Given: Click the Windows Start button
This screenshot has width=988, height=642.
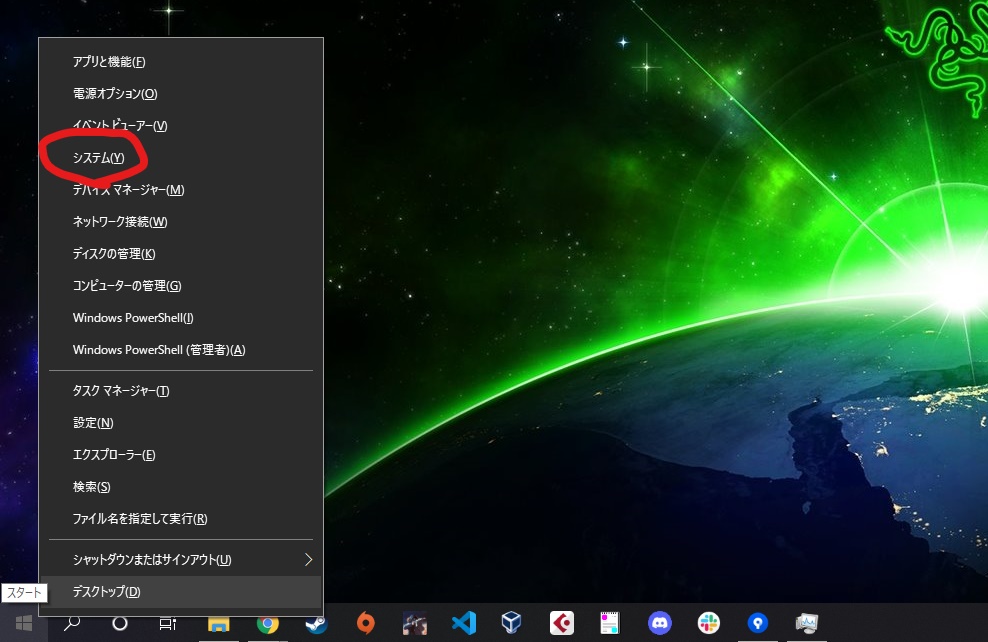Looking at the screenshot, I should tap(24, 623).
